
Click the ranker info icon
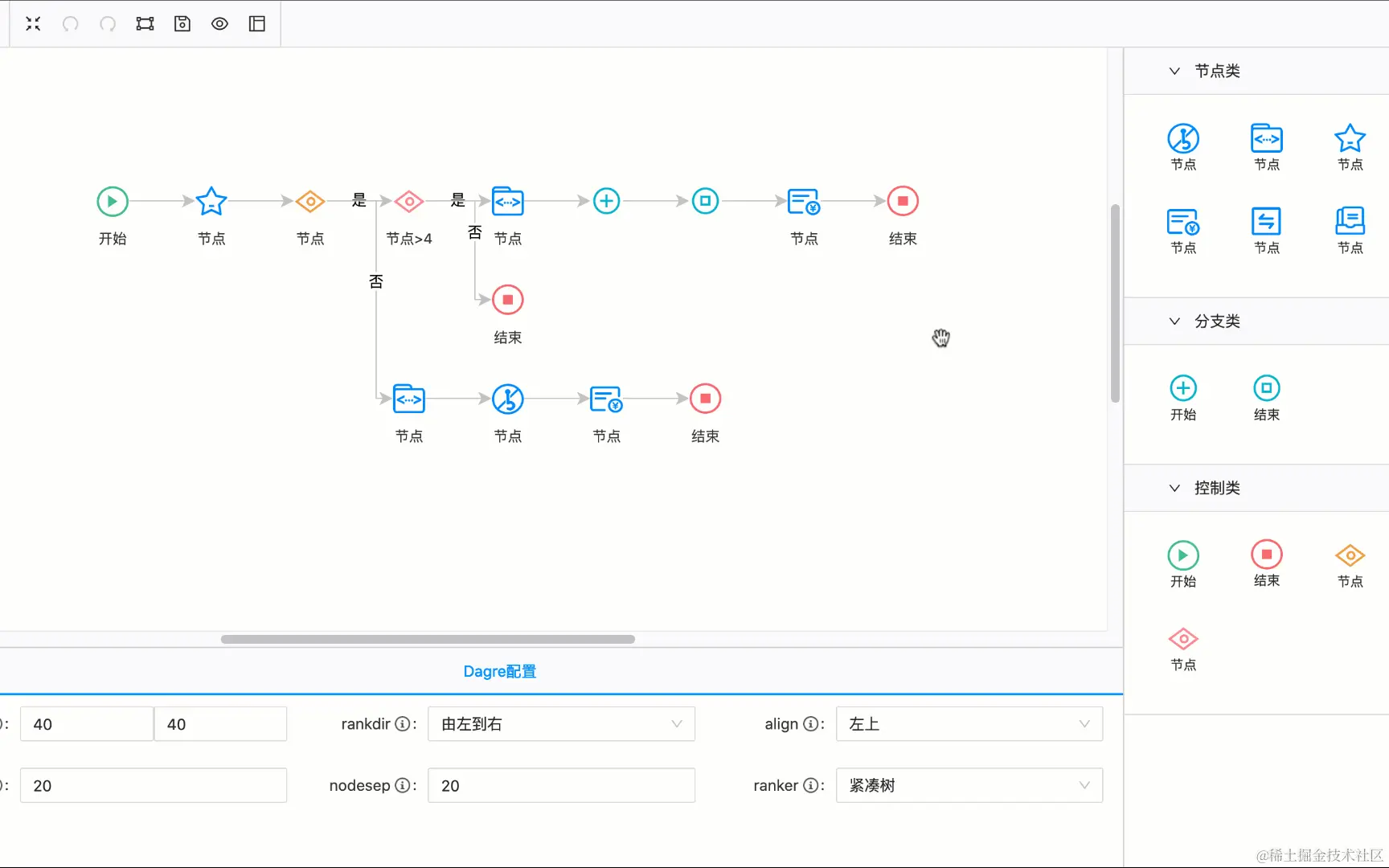click(810, 785)
